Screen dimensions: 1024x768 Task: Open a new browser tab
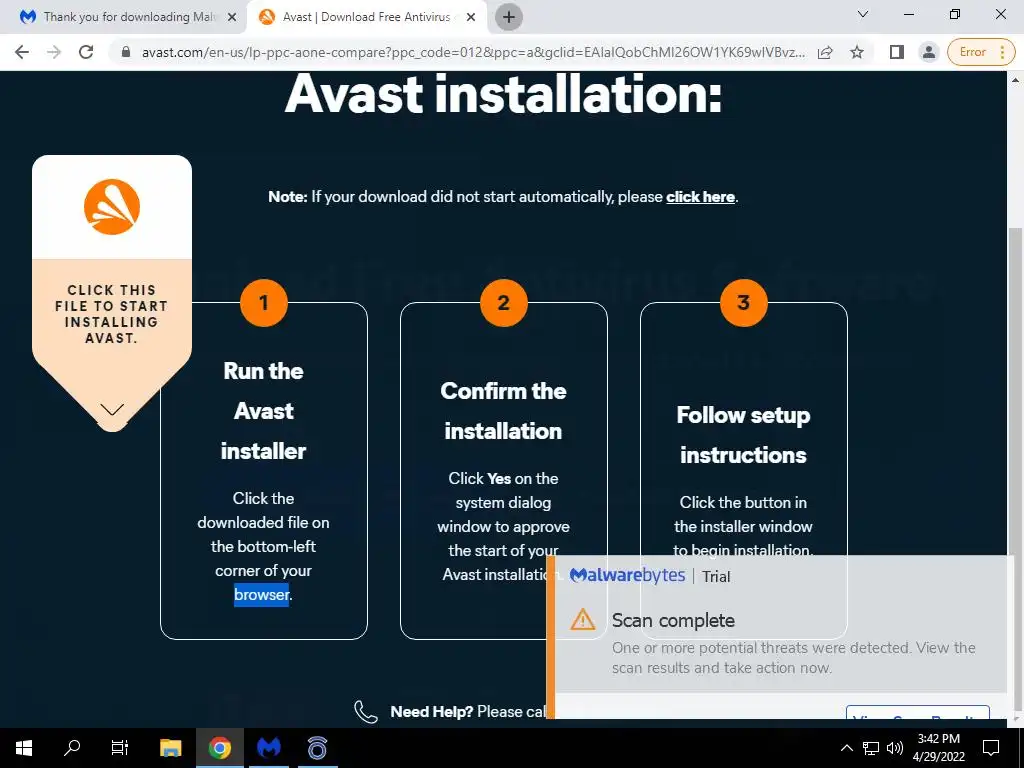(x=509, y=17)
